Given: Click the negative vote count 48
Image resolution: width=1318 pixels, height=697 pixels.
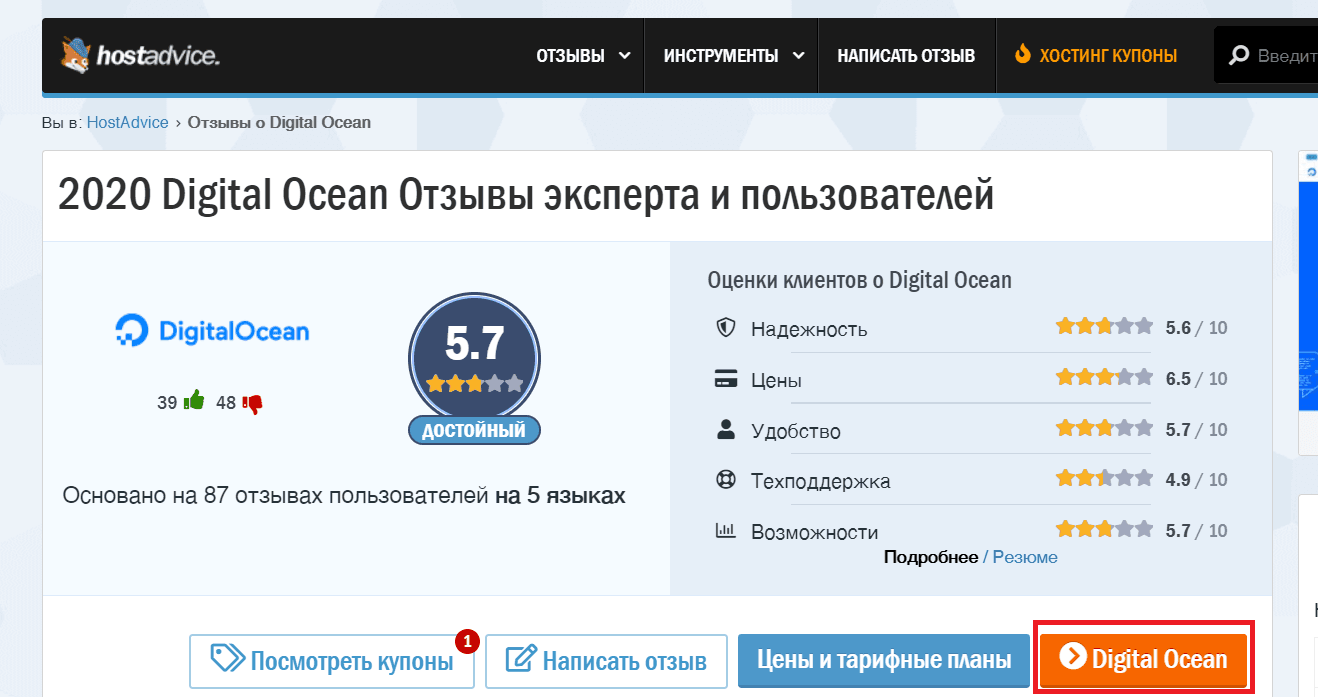Looking at the screenshot, I should tap(226, 403).
